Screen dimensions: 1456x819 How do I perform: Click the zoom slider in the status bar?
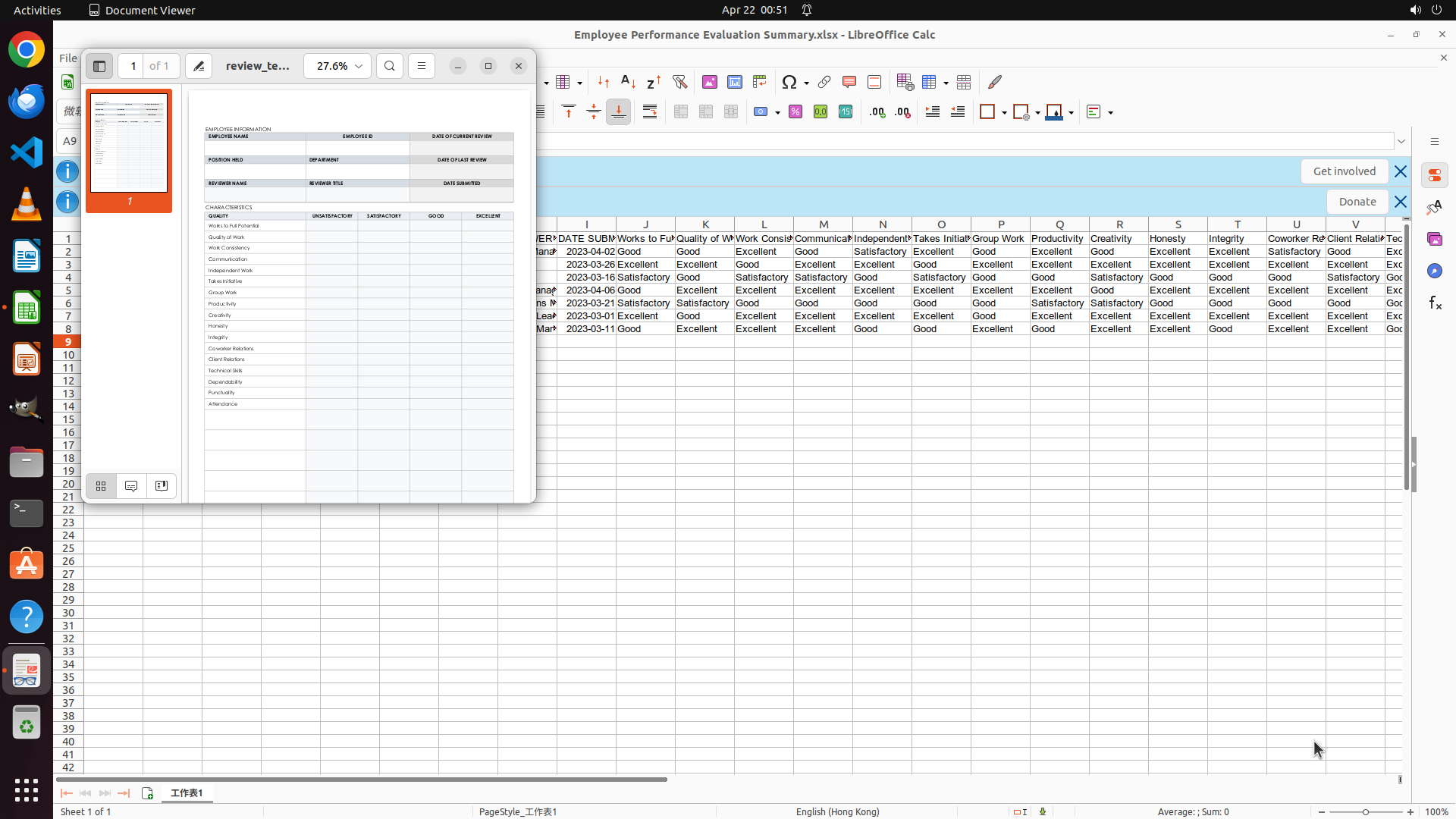[1365, 812]
